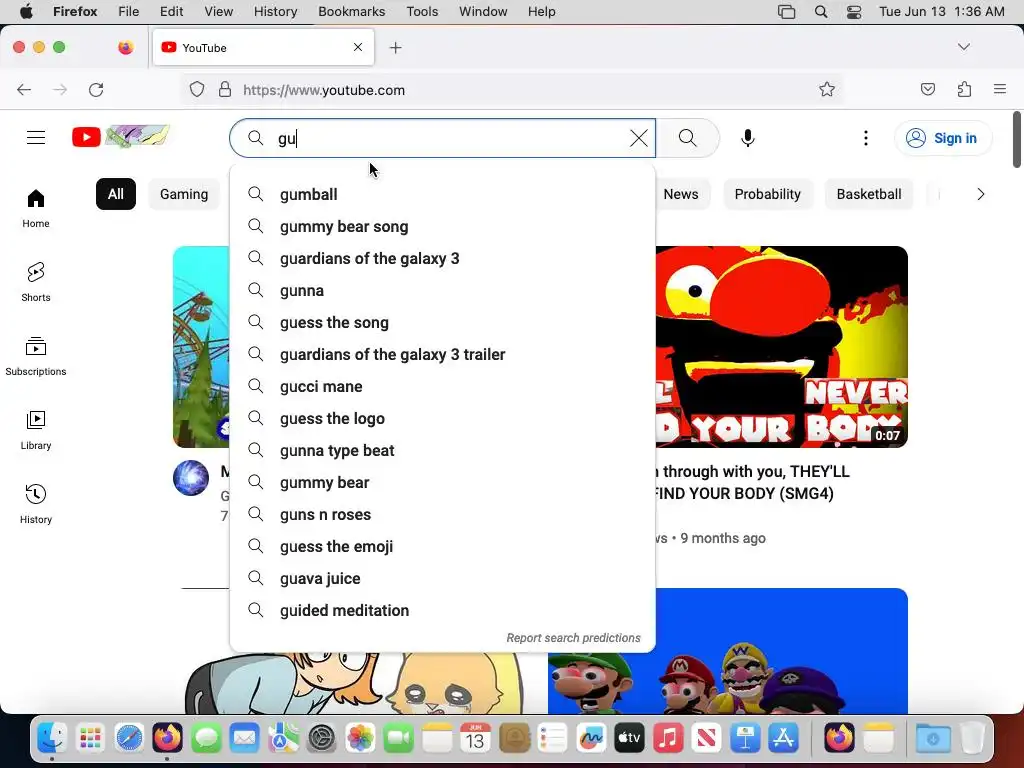This screenshot has width=1024, height=768.
Task: Open a new tab with plus button
Action: point(396,48)
